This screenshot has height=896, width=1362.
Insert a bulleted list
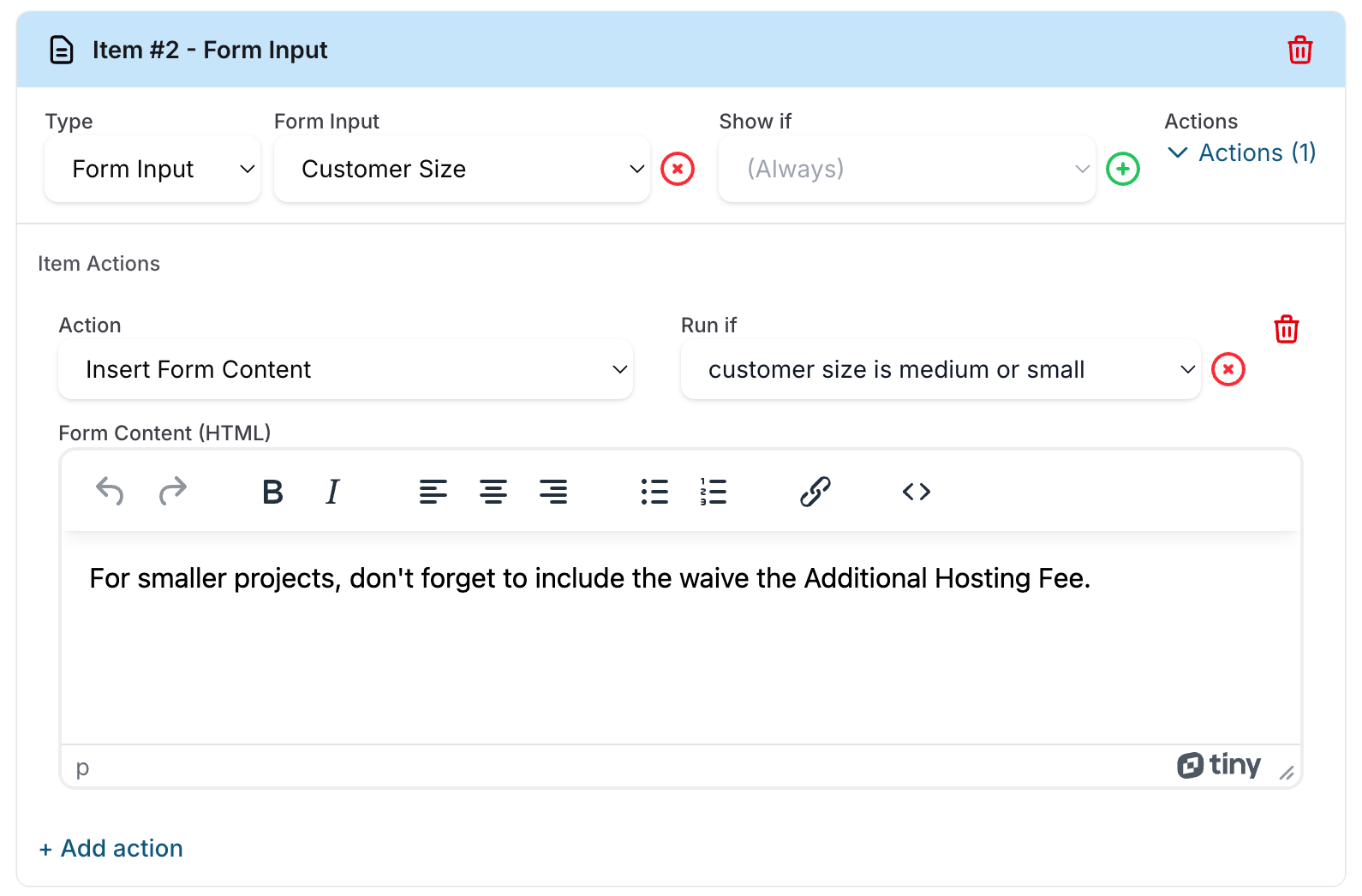654,492
